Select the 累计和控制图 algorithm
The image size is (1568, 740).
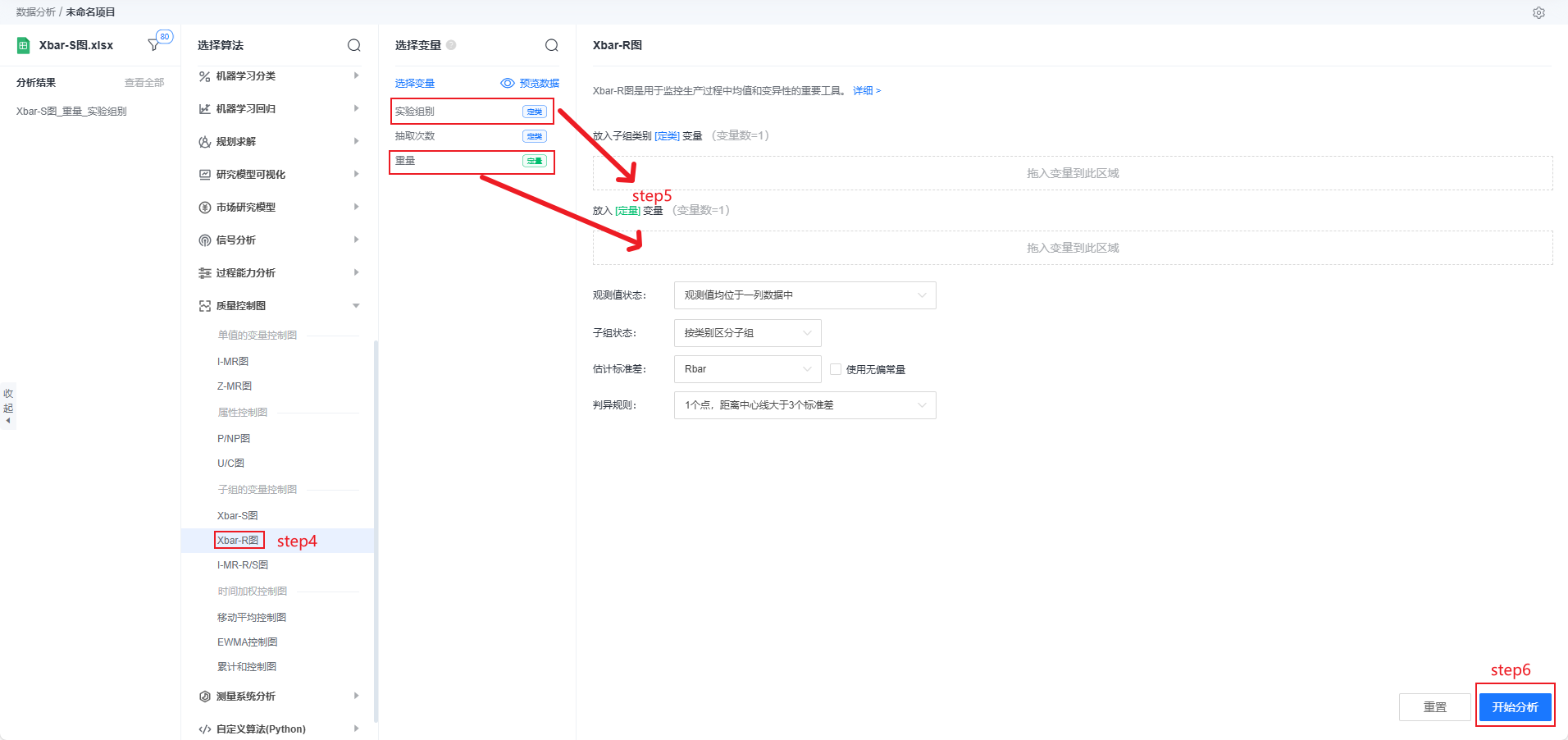(x=247, y=667)
